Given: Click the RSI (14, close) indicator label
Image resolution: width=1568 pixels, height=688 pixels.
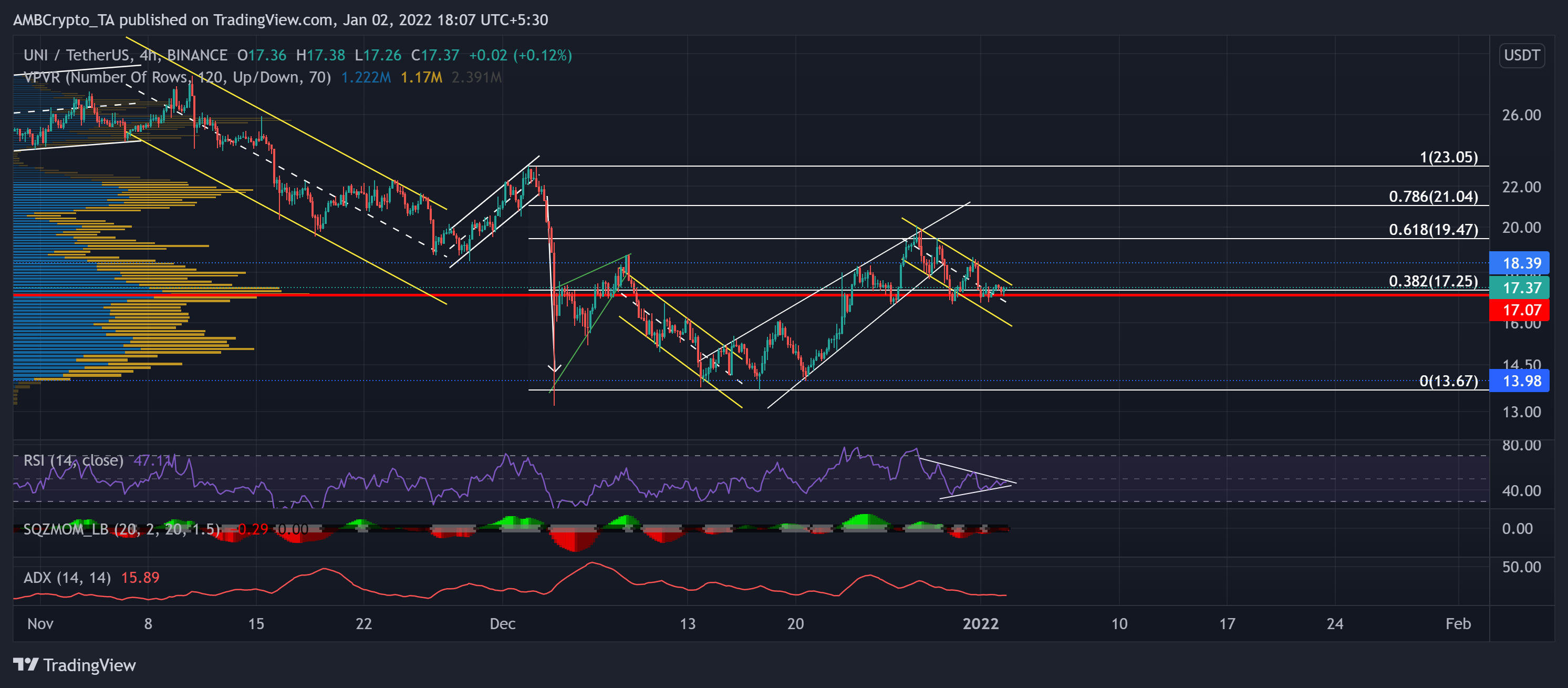Looking at the screenshot, I should (73, 460).
